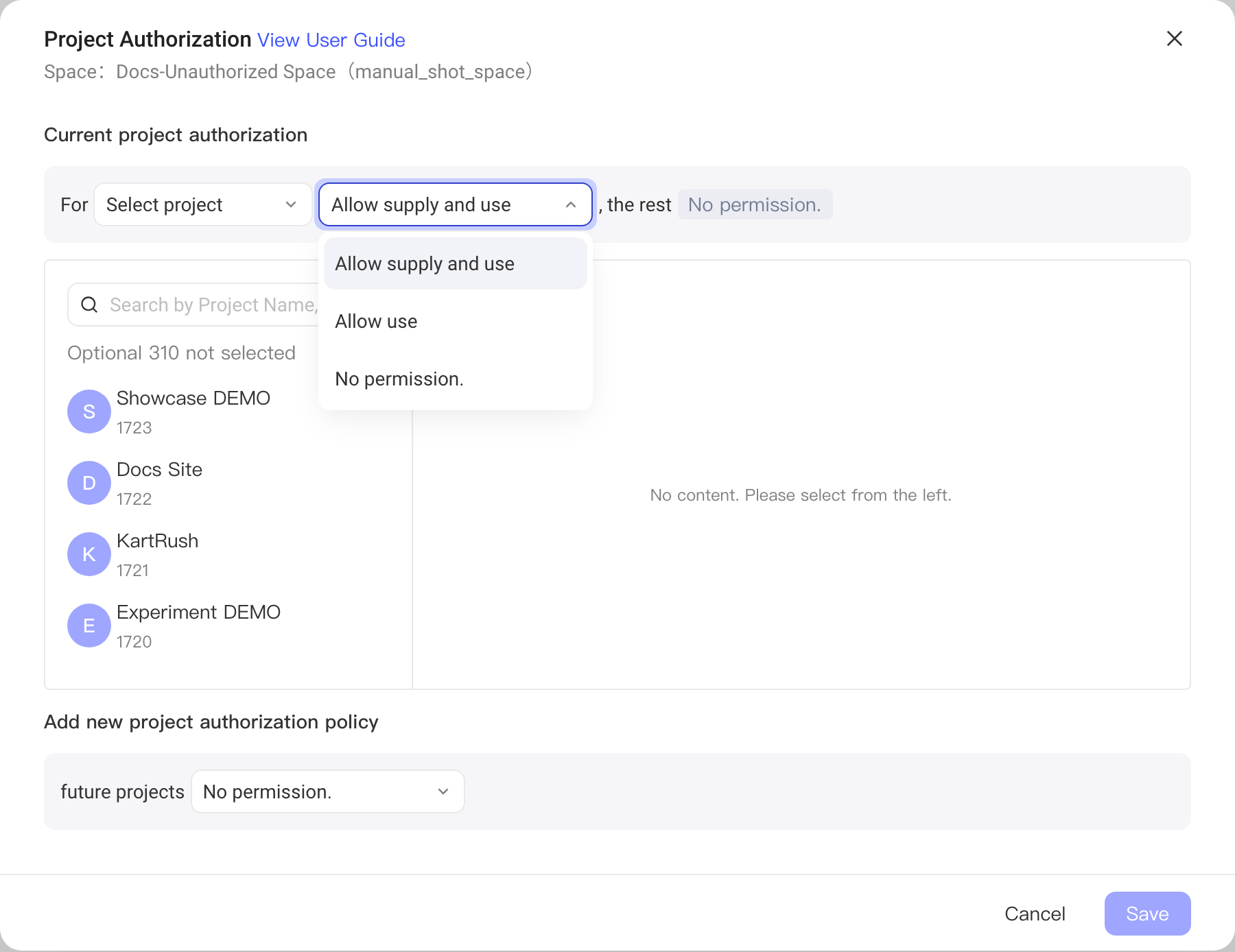Click the search magnifier icon

point(89,305)
